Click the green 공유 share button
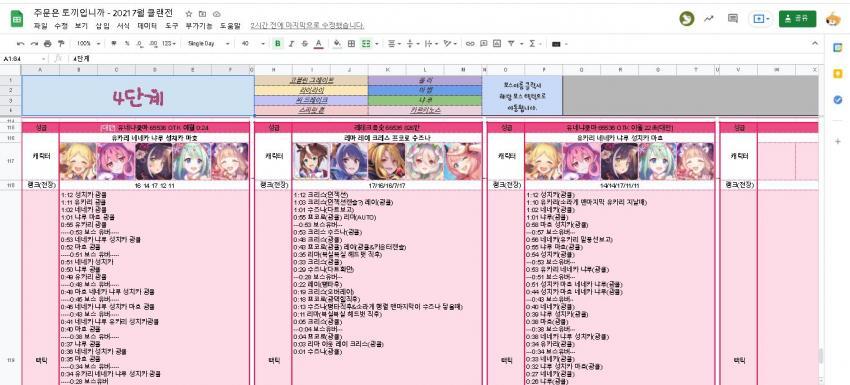Viewport: 850px width, 385px height. [797, 18]
